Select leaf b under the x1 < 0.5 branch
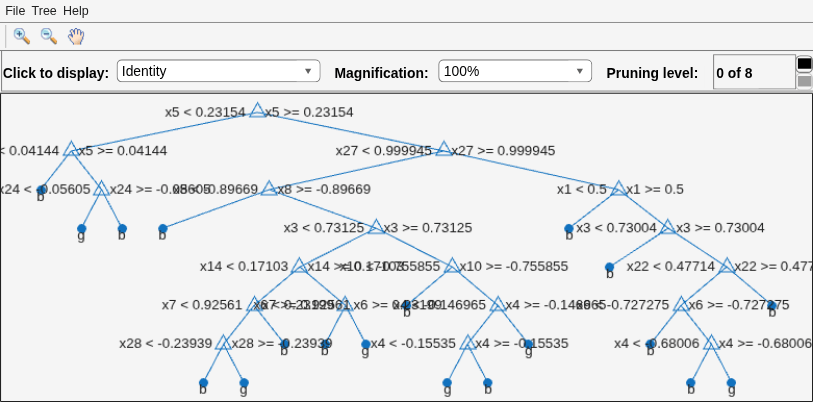The height and width of the screenshot is (402, 813). [569, 229]
